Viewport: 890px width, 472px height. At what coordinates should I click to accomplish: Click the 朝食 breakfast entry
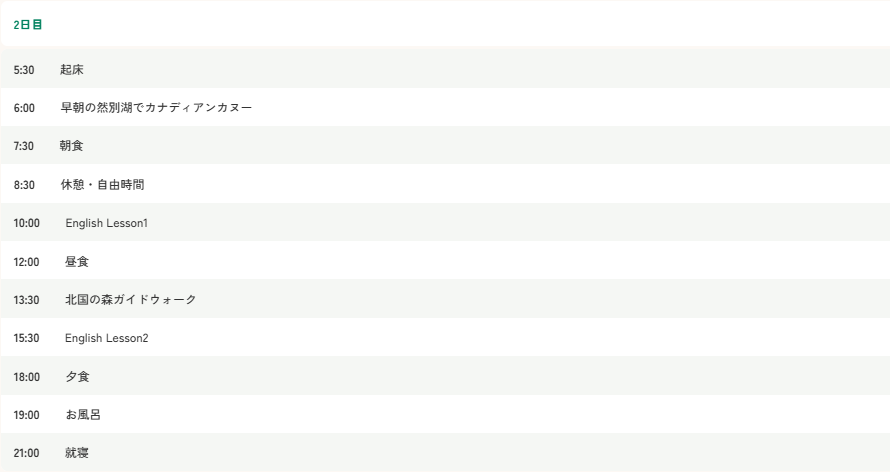[x=71, y=146]
